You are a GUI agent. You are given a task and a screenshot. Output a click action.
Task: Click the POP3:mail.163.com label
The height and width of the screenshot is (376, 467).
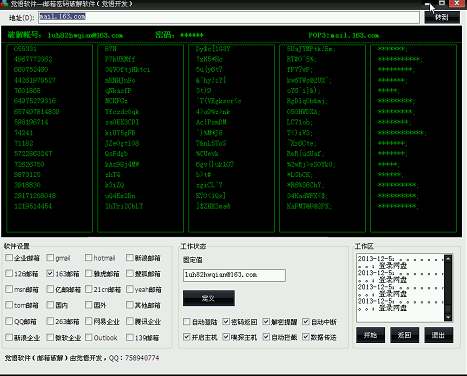[x=344, y=35]
